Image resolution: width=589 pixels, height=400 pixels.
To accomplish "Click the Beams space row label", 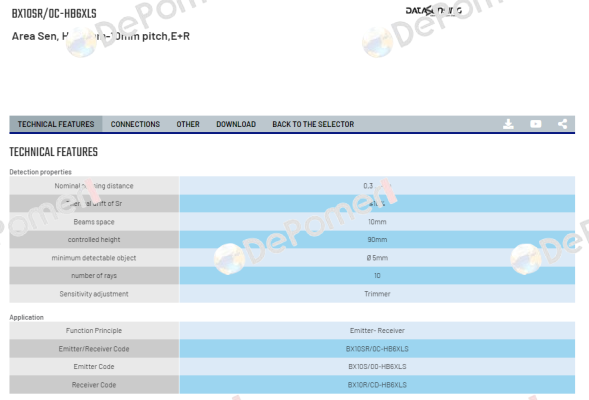I will [x=94, y=222].
